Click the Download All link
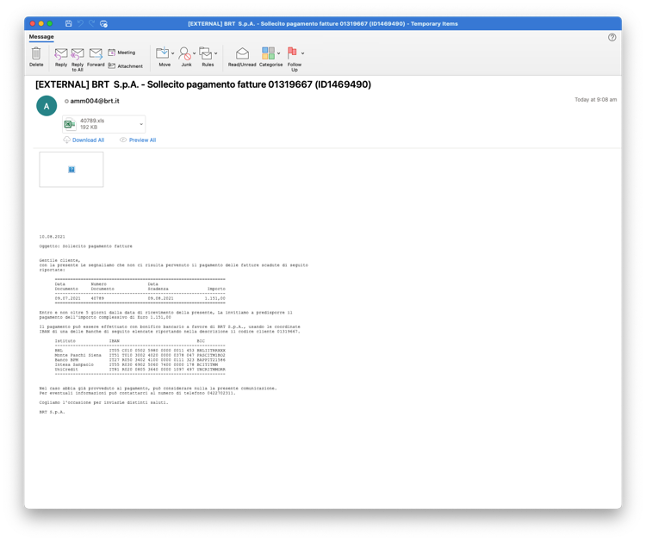The height and width of the screenshot is (541, 646). click(x=87, y=140)
